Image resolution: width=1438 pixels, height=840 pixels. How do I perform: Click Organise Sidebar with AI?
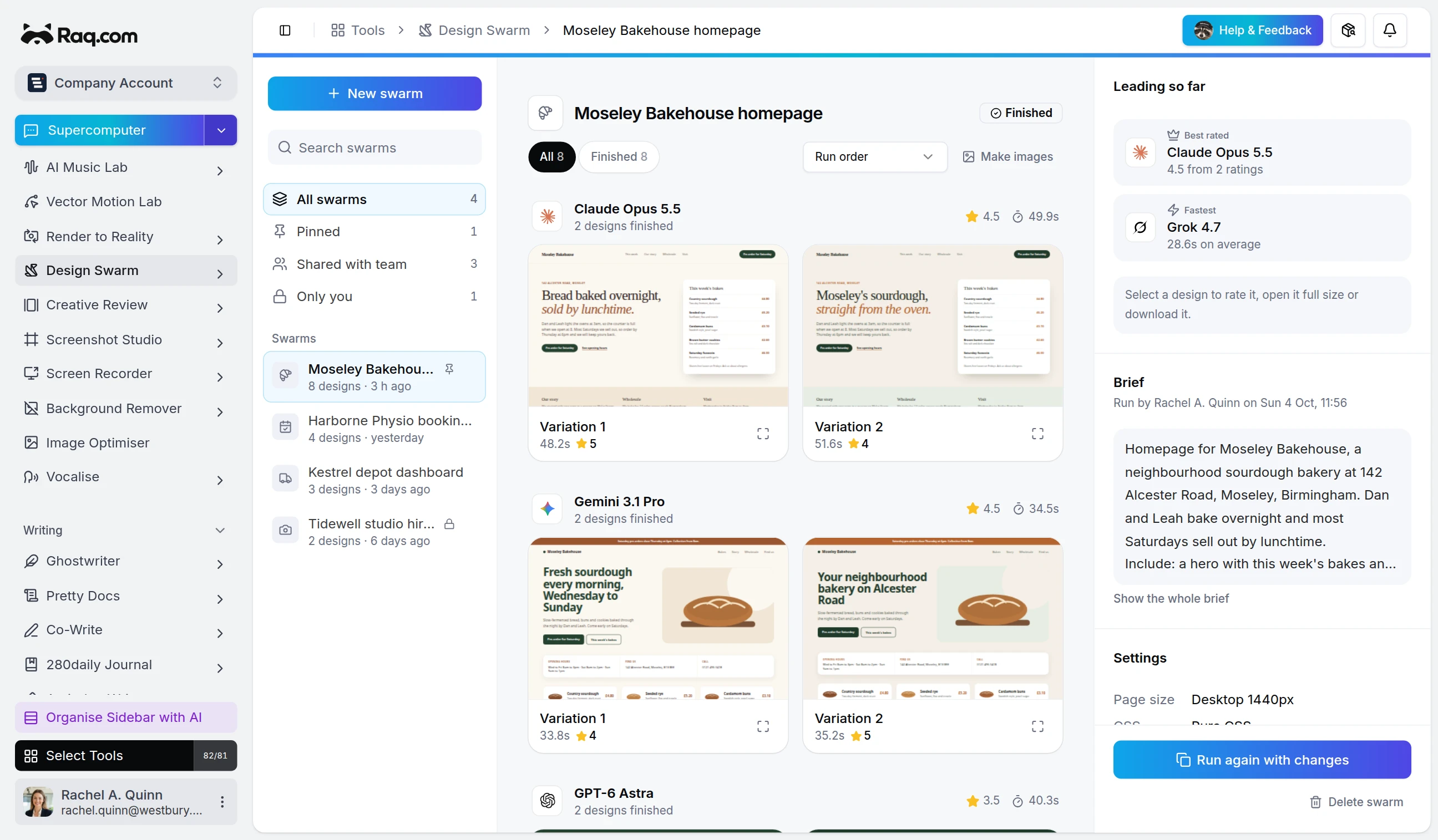point(125,717)
